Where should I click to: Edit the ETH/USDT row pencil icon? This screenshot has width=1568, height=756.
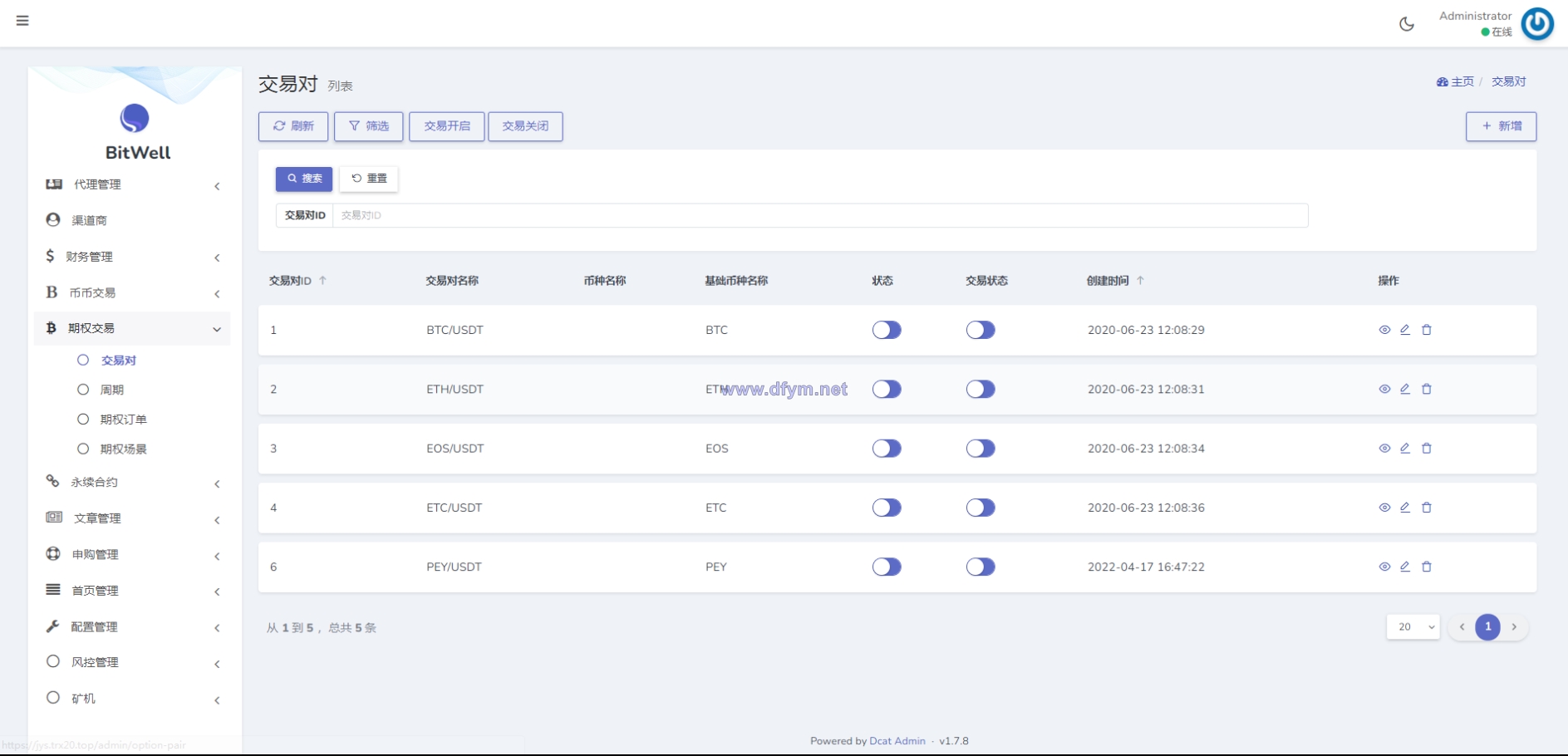pyautogui.click(x=1405, y=389)
